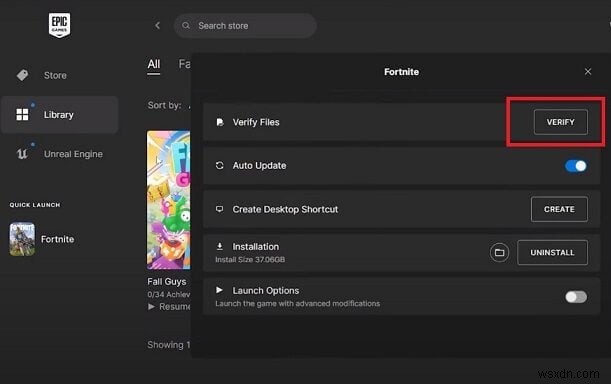Go back with the left chevron arrow
The image size is (611, 384).
pyautogui.click(x=157, y=25)
